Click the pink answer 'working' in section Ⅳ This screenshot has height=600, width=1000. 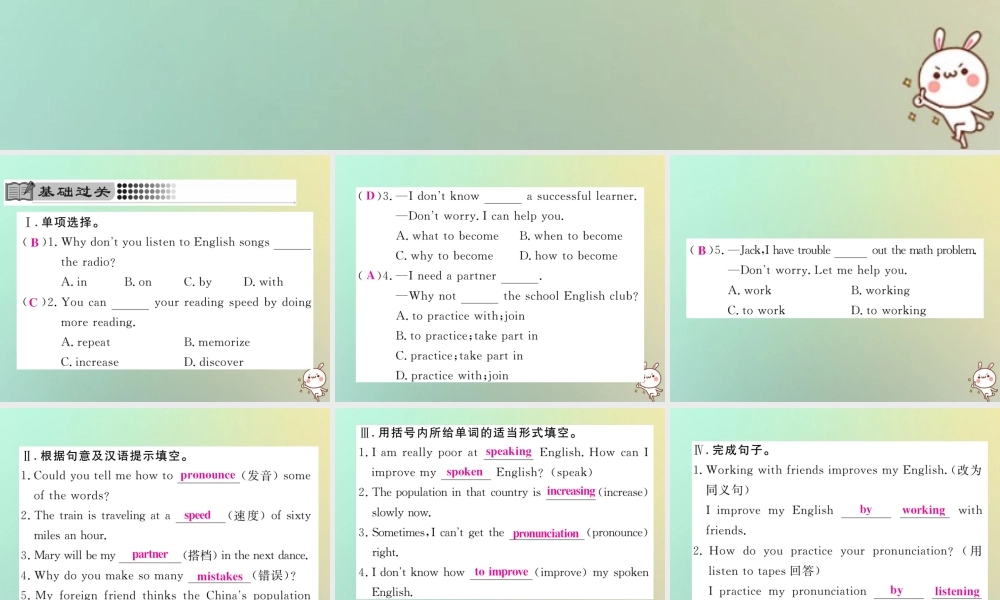point(923,510)
